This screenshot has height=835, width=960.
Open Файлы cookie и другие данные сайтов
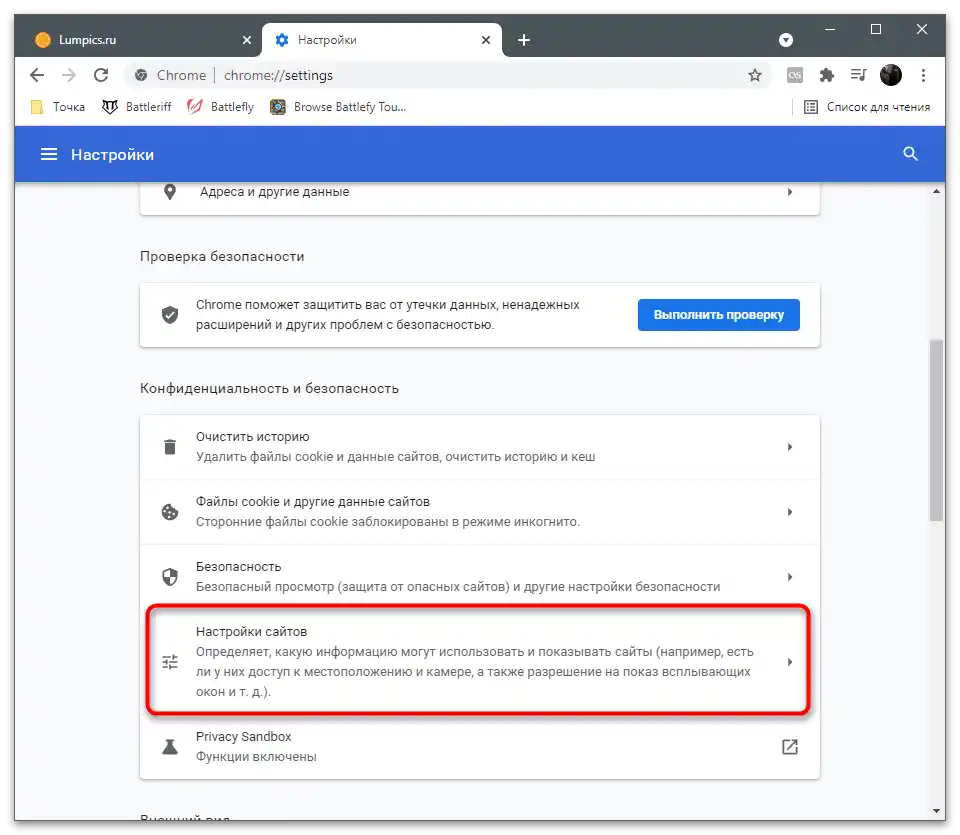pyautogui.click(x=480, y=512)
